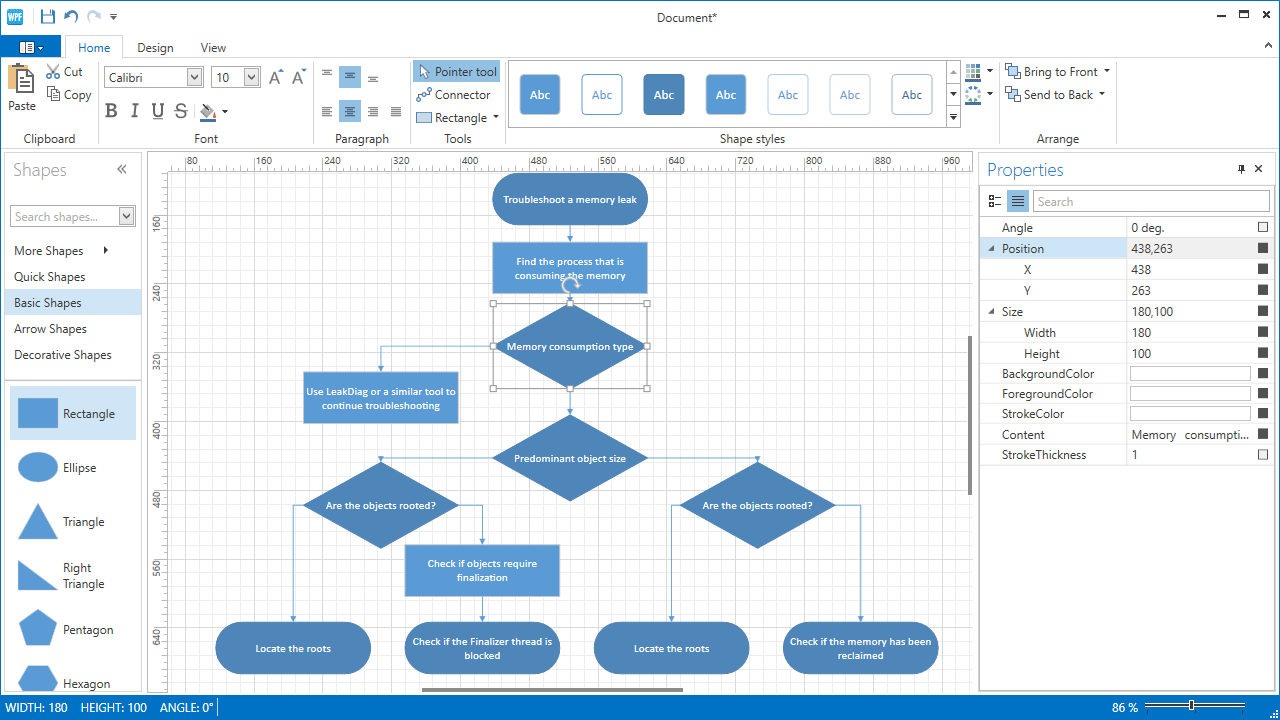Image resolution: width=1280 pixels, height=720 pixels.
Task: Pin the Properties panel
Action: click(1242, 169)
